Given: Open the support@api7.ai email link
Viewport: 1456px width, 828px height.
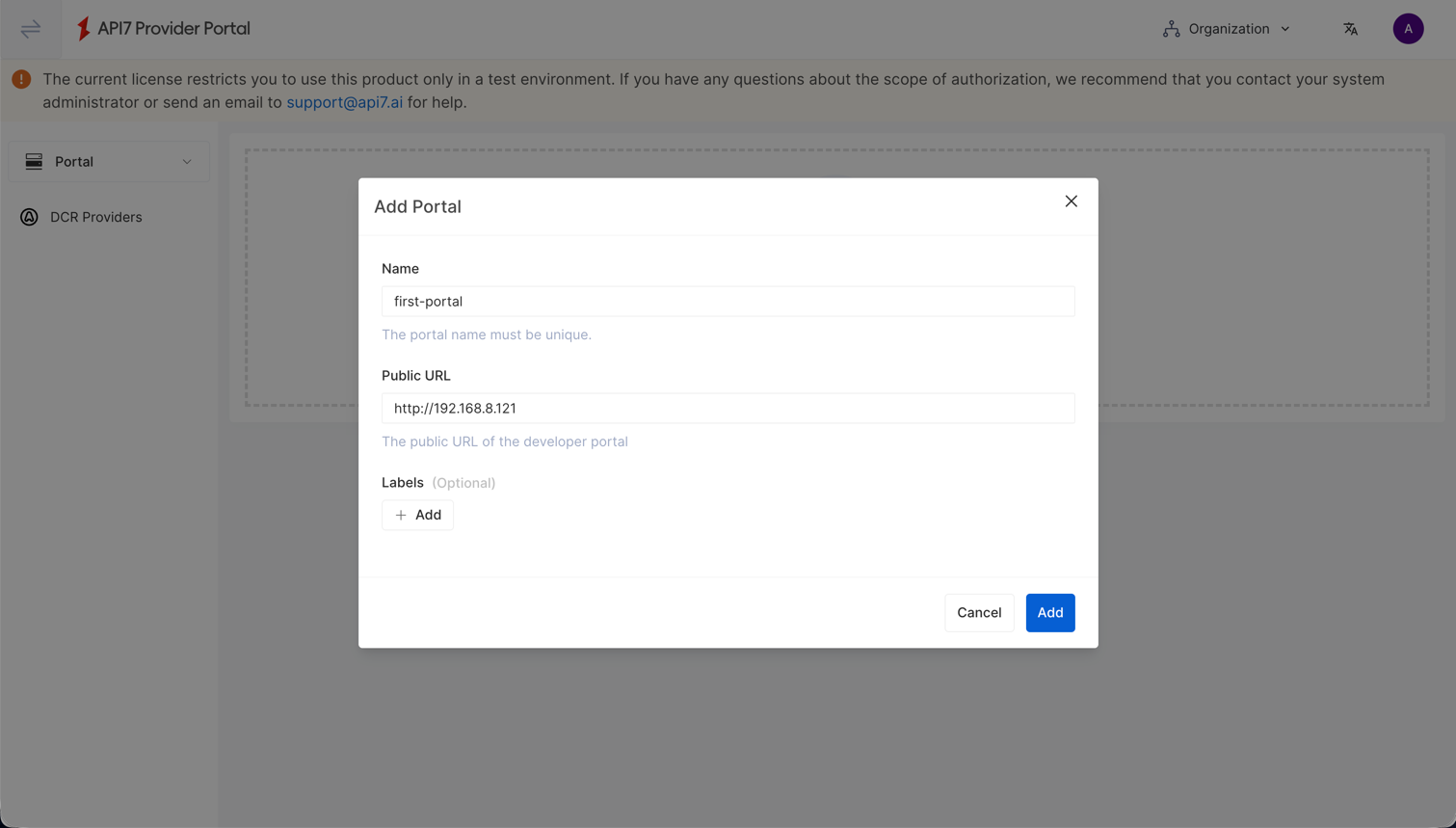Looking at the screenshot, I should 344,102.
